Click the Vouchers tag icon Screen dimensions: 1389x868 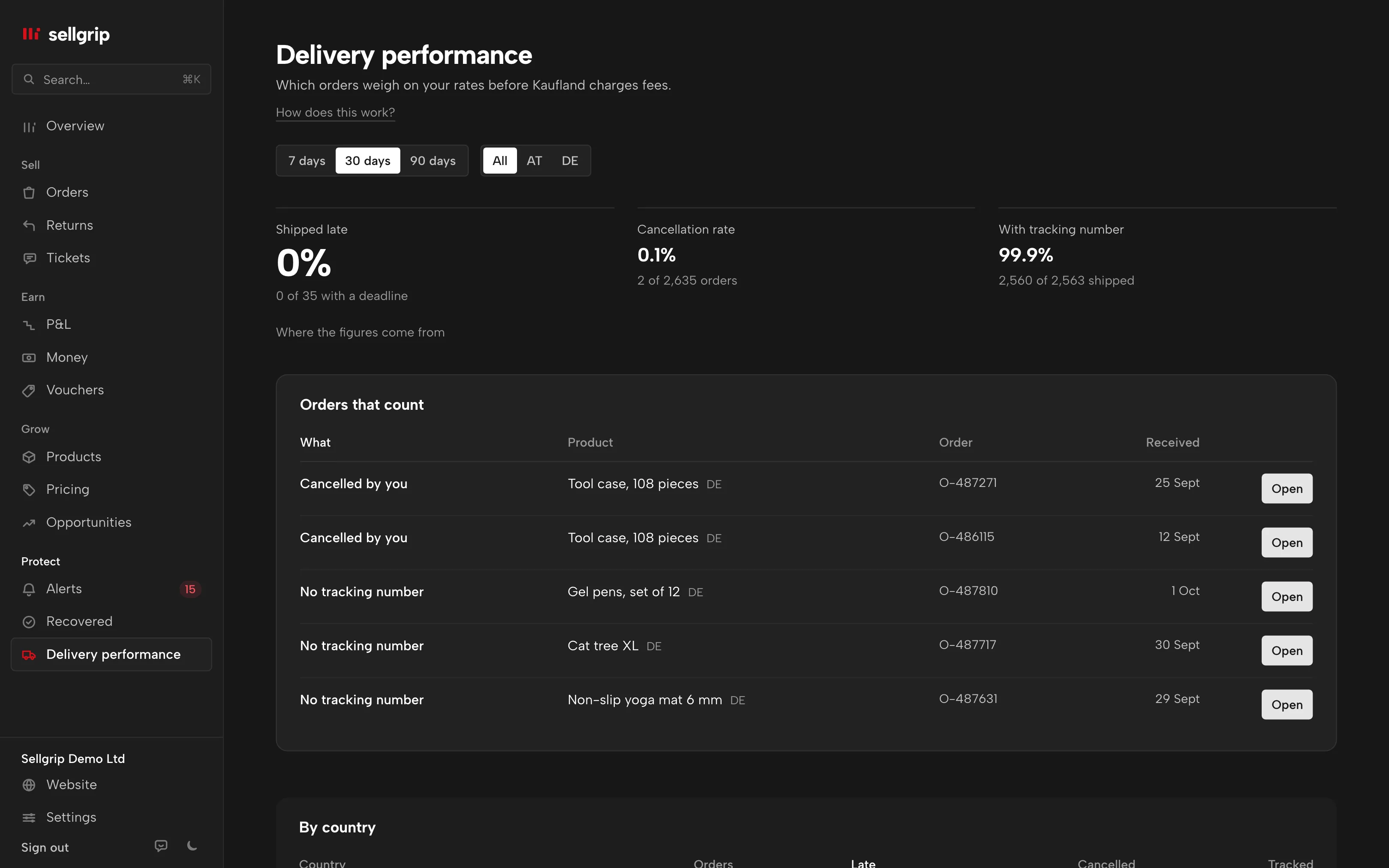(x=29, y=390)
